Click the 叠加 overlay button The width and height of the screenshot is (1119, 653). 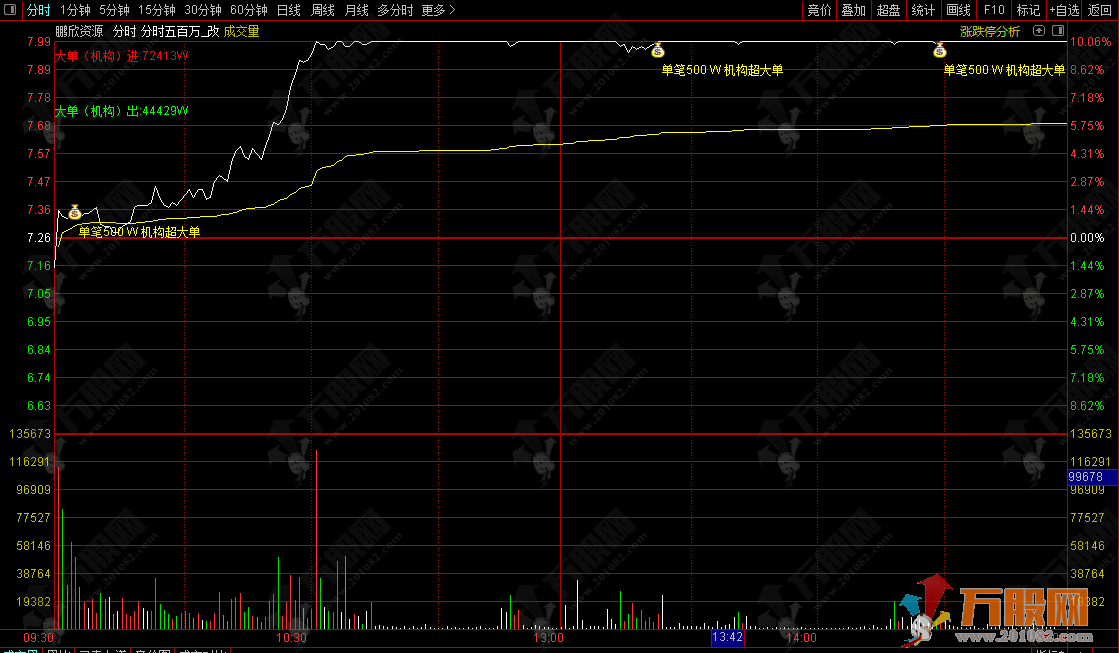[853, 10]
